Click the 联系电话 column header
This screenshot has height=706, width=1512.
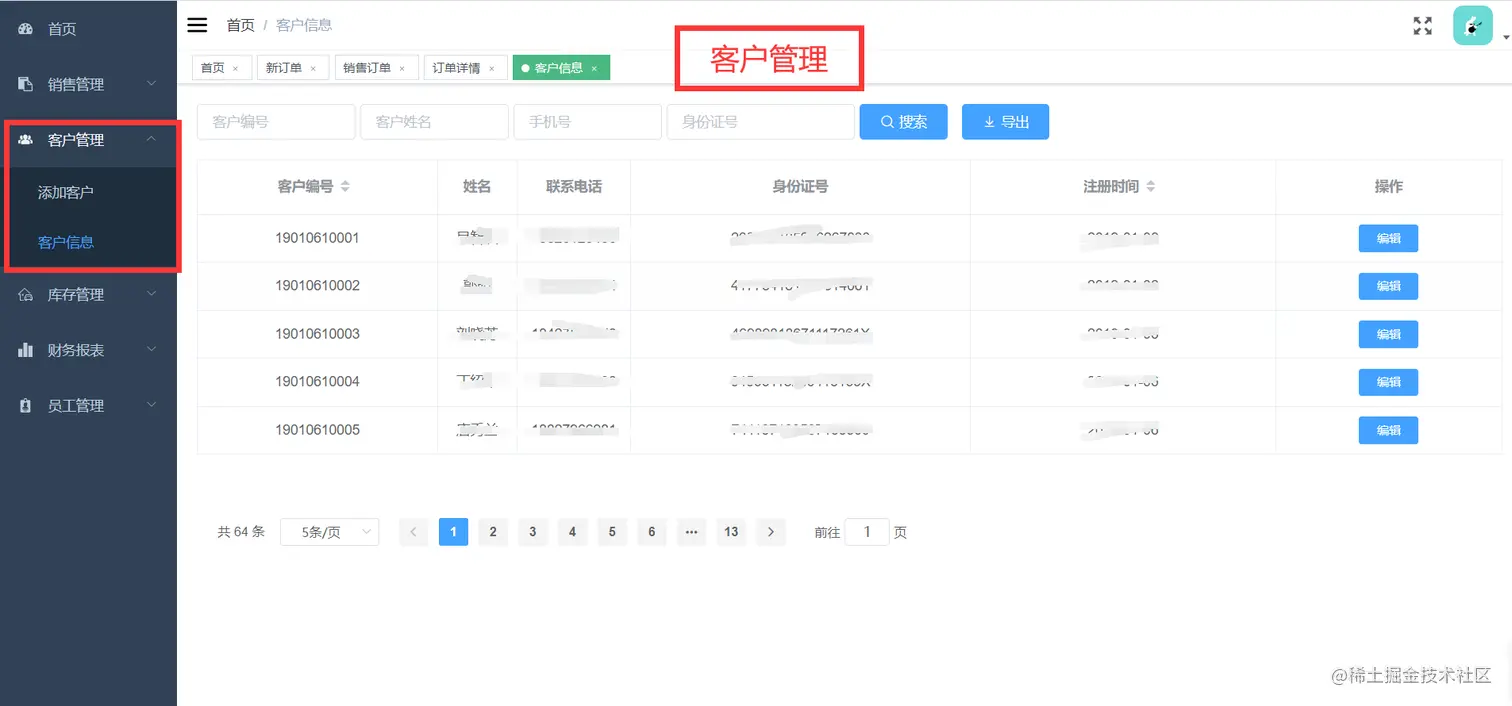tap(574, 186)
